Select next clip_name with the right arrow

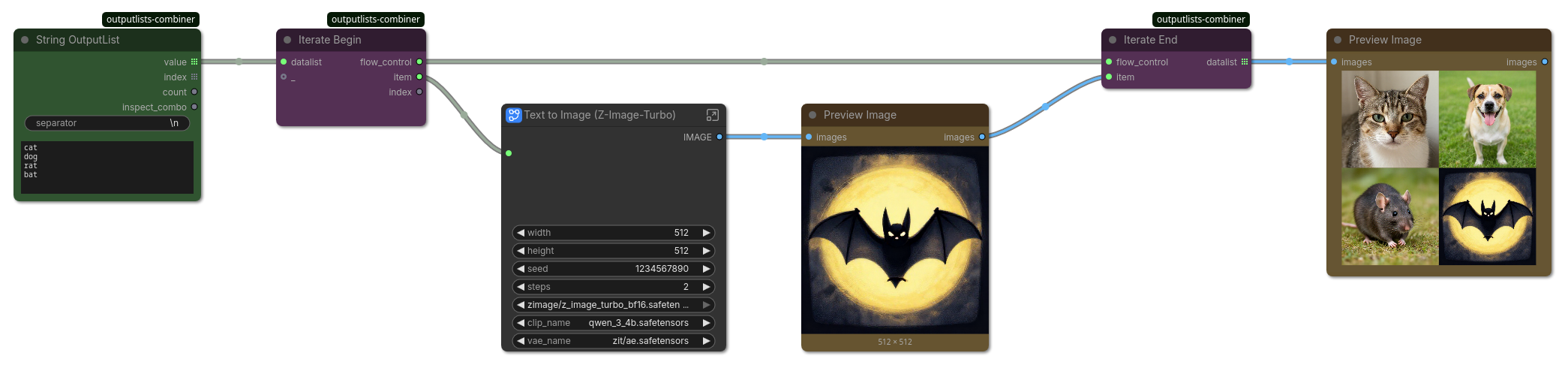click(706, 323)
